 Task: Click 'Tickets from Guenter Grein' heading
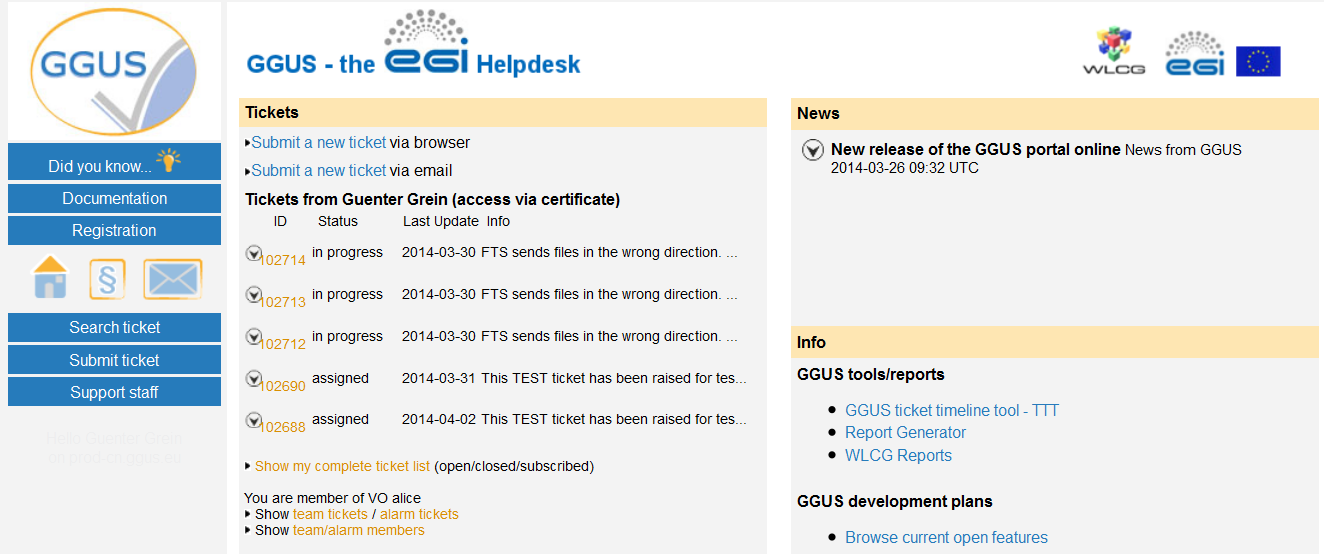(x=433, y=200)
